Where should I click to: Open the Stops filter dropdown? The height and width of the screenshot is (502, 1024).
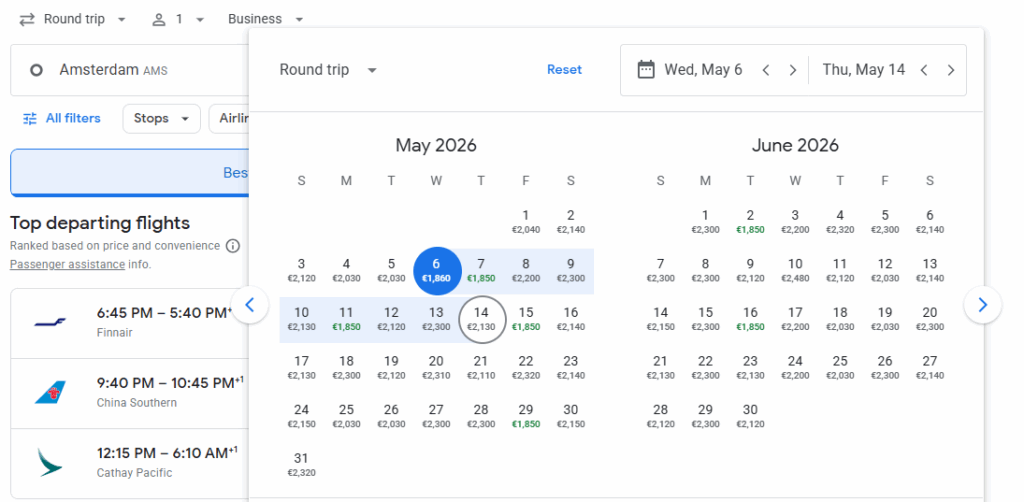[x=161, y=118]
